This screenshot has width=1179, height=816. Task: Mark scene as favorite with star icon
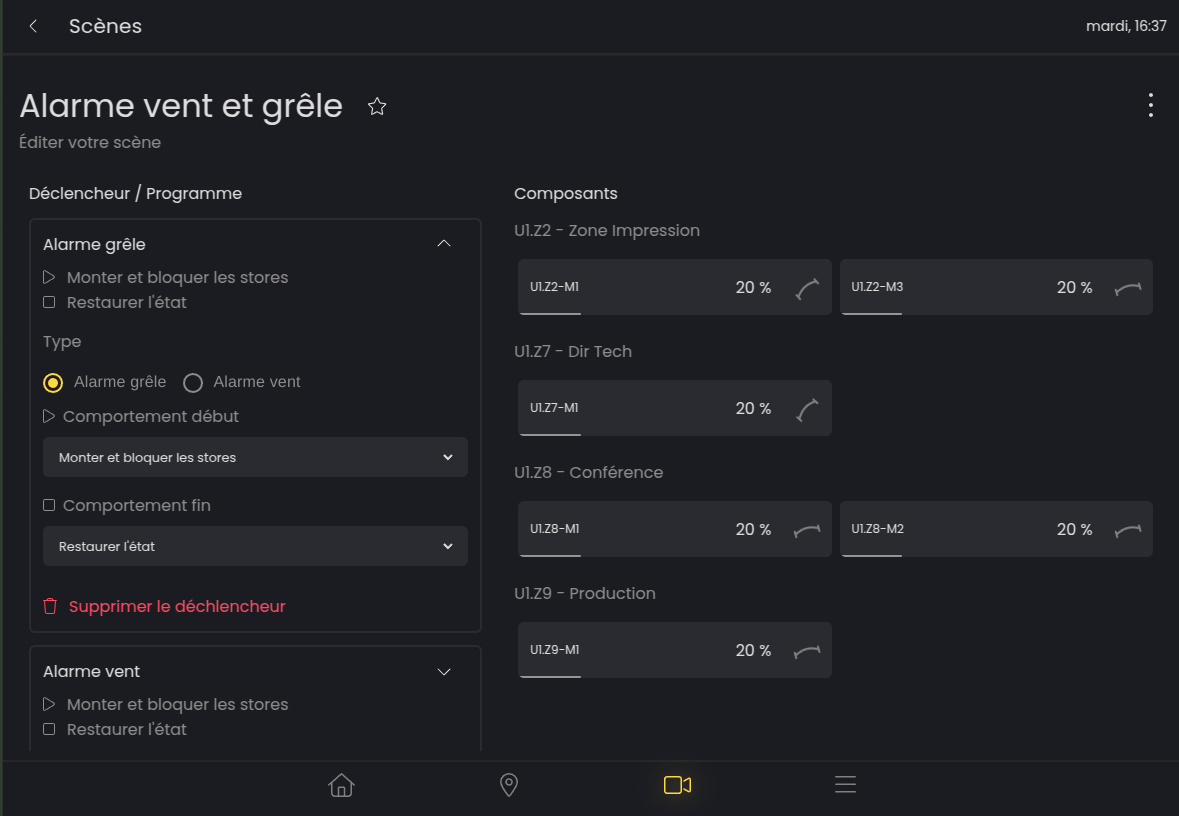click(x=377, y=106)
